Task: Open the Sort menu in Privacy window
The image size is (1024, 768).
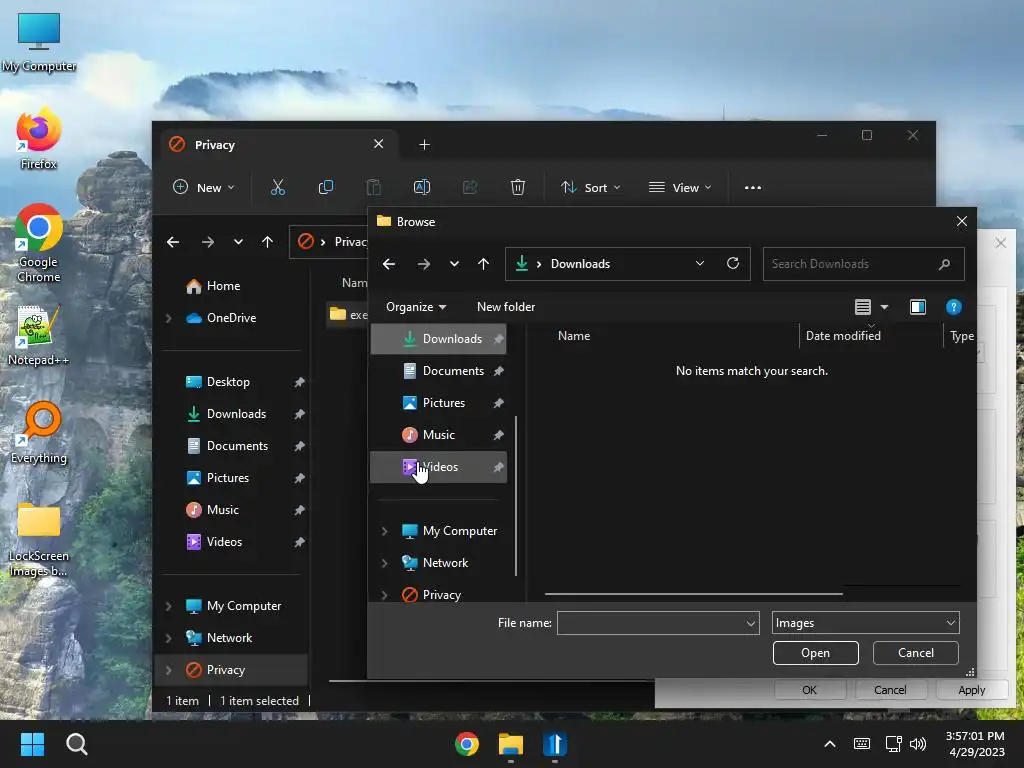Action: tap(590, 187)
